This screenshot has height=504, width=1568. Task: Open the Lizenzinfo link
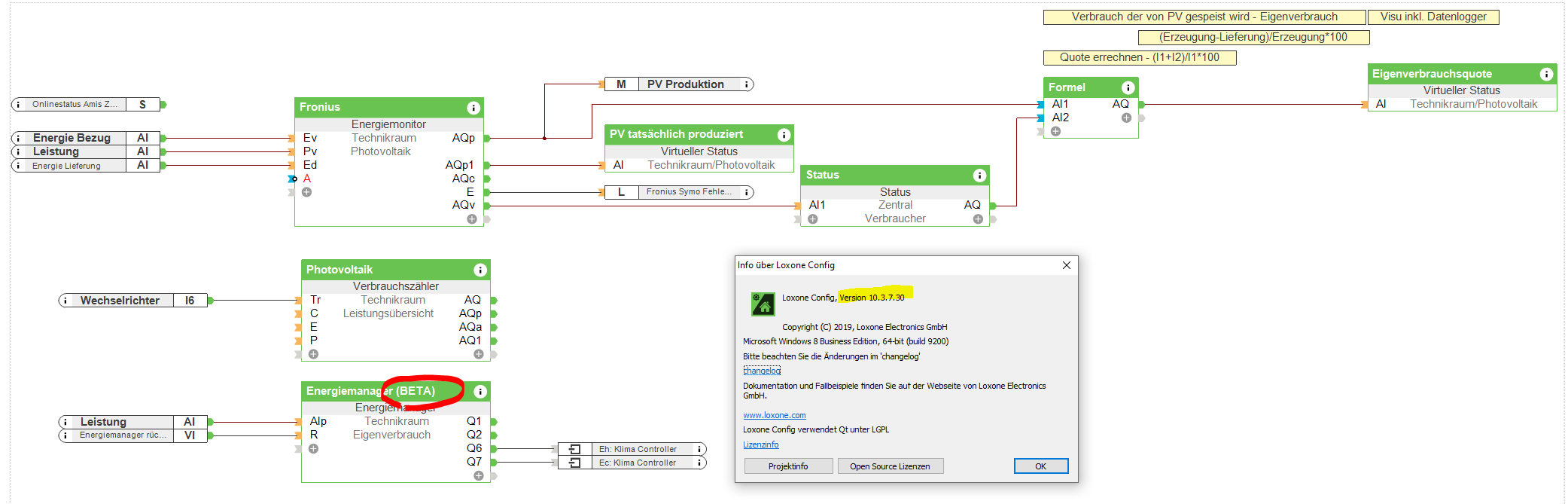[x=761, y=444]
